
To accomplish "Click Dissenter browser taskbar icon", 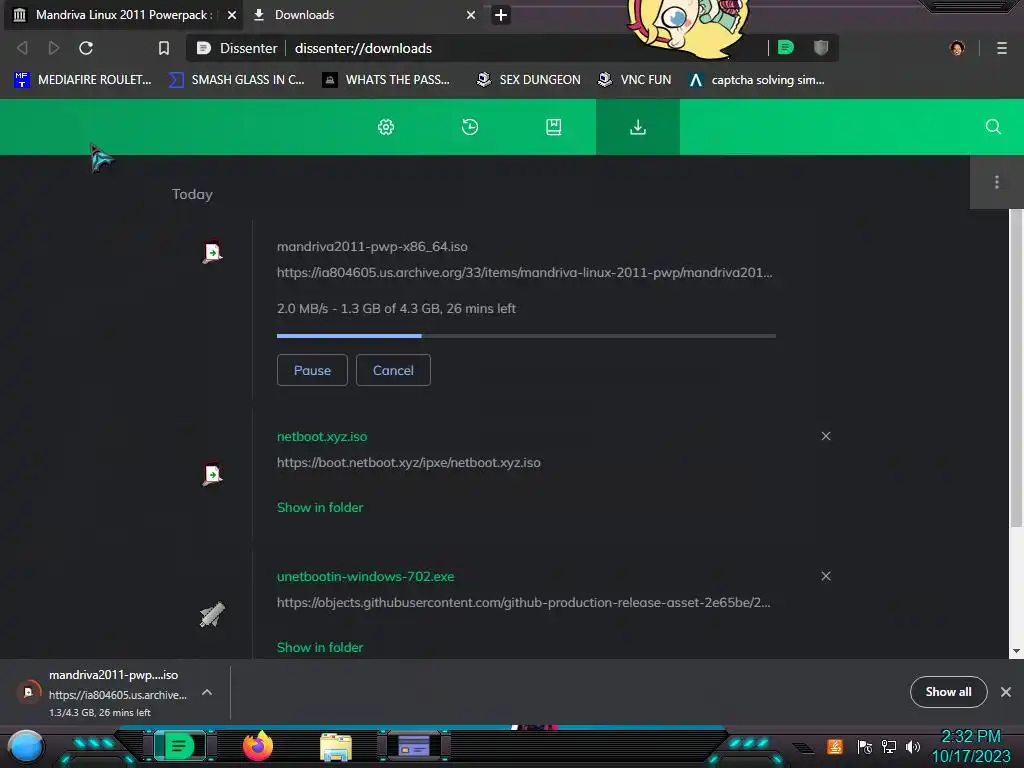I will (179, 746).
